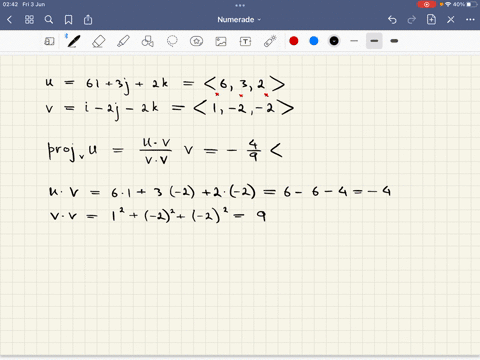The height and width of the screenshot is (360, 480).
Task: Select the Shapes tool
Action: tap(147, 41)
